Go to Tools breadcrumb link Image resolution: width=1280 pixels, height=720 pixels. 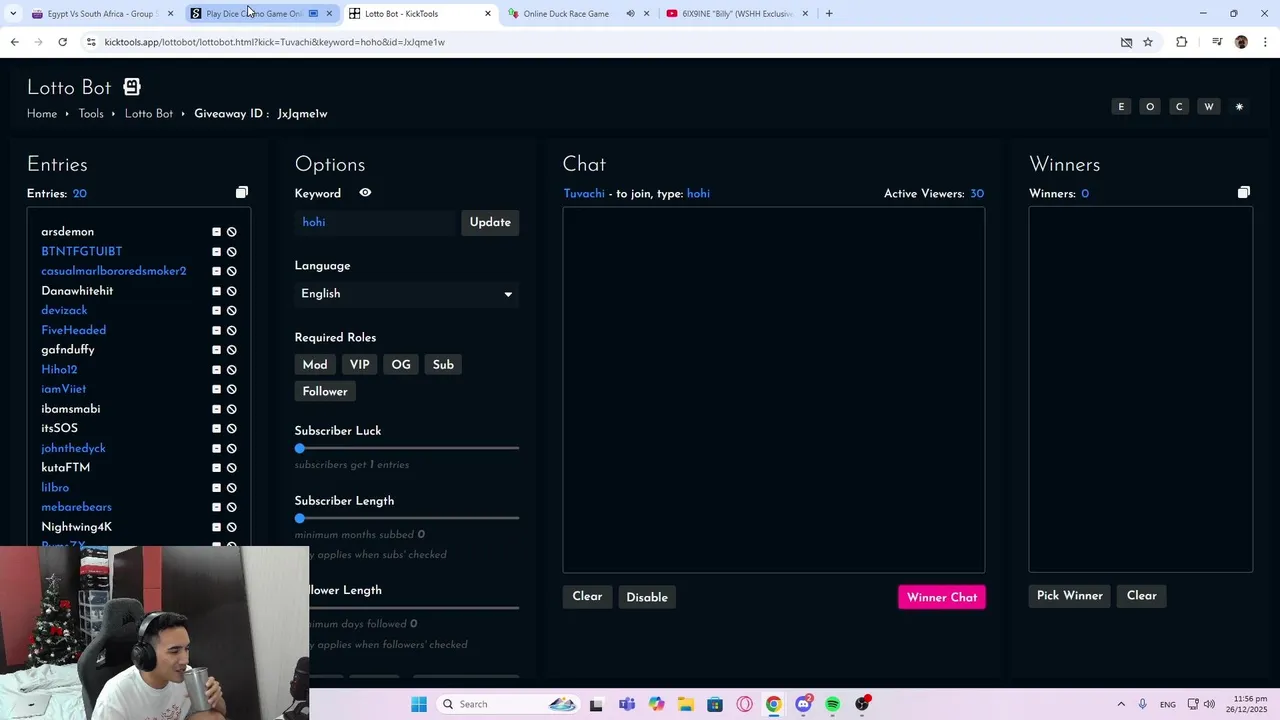pos(91,114)
